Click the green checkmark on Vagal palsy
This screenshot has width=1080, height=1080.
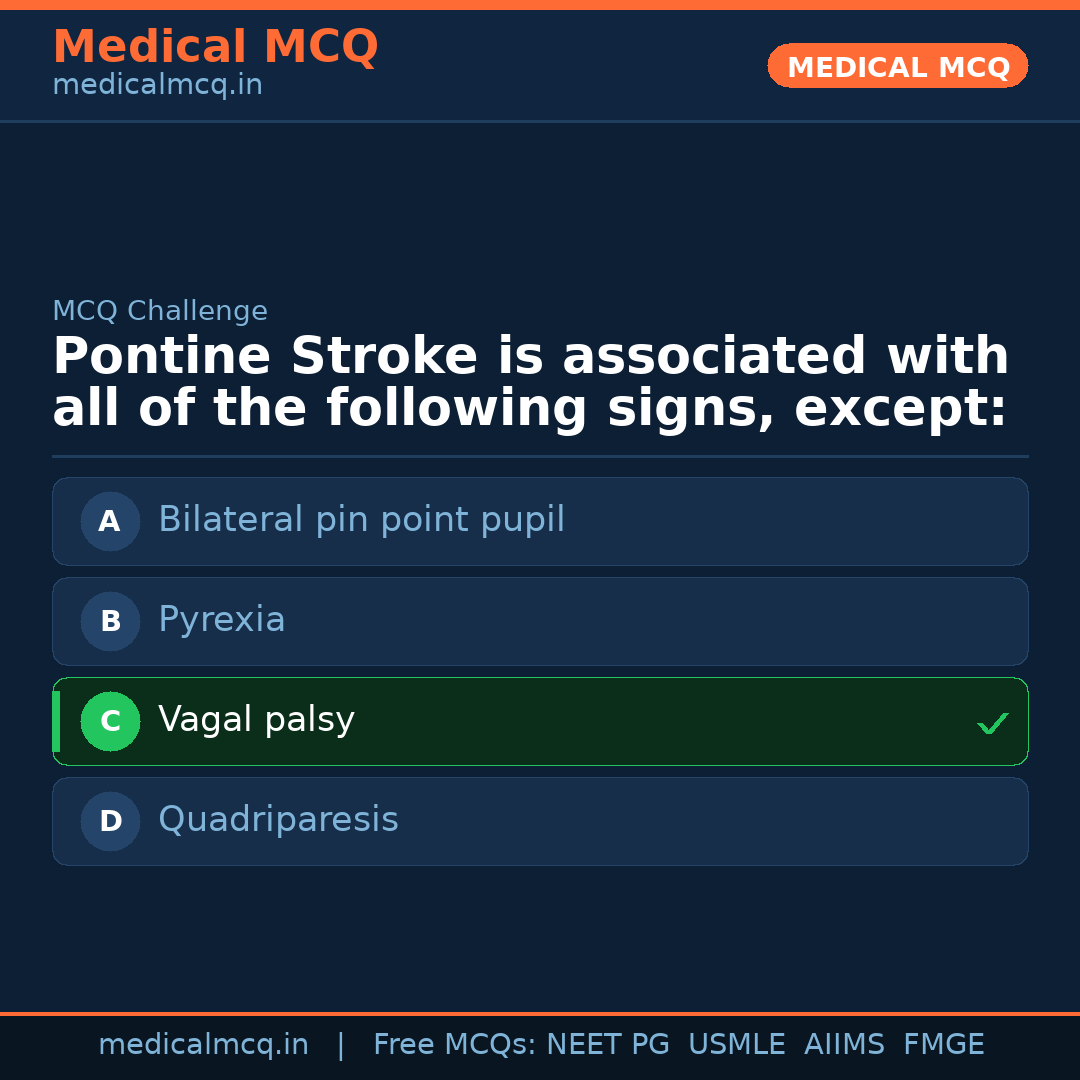(993, 722)
